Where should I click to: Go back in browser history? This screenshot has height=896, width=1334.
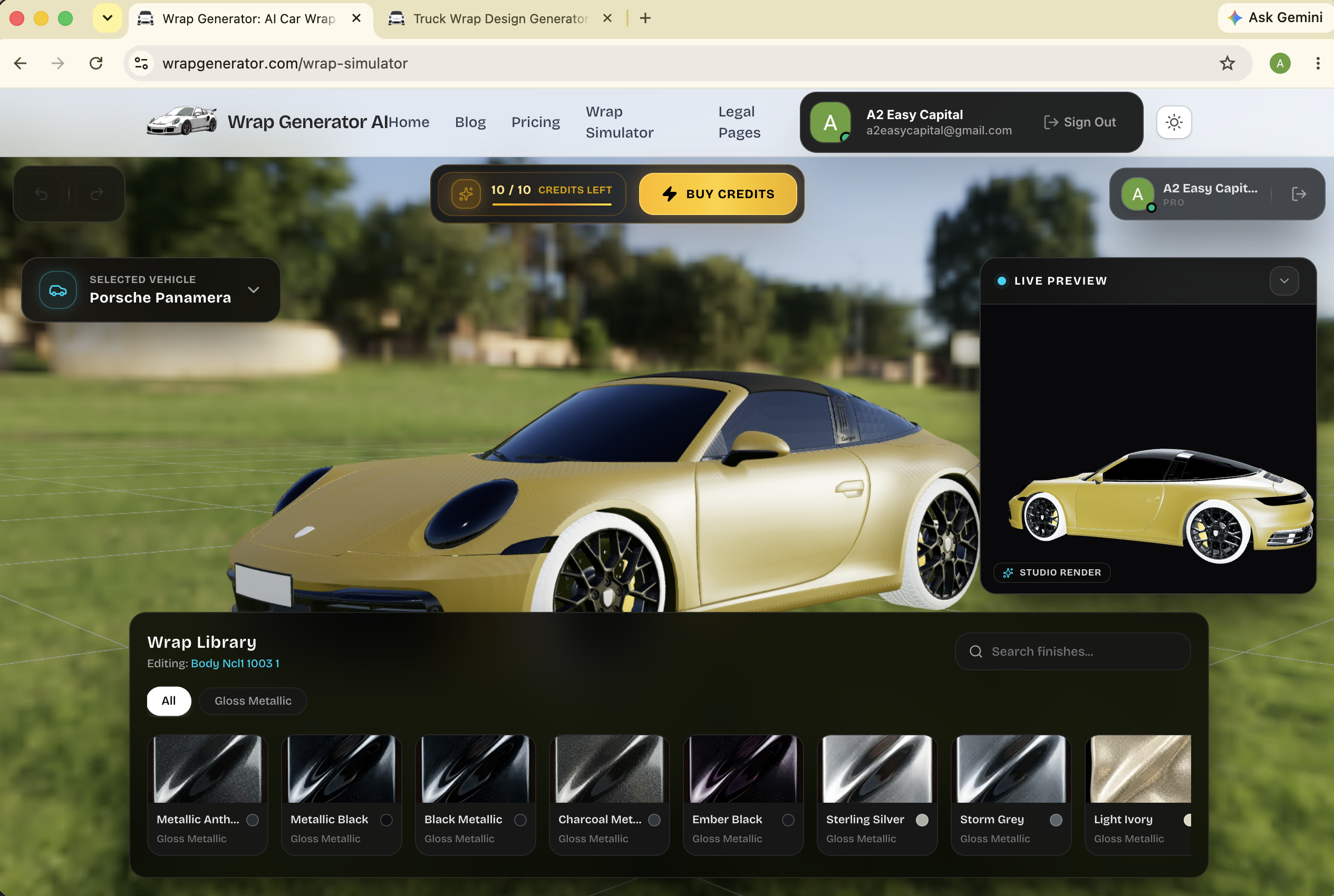tap(21, 63)
